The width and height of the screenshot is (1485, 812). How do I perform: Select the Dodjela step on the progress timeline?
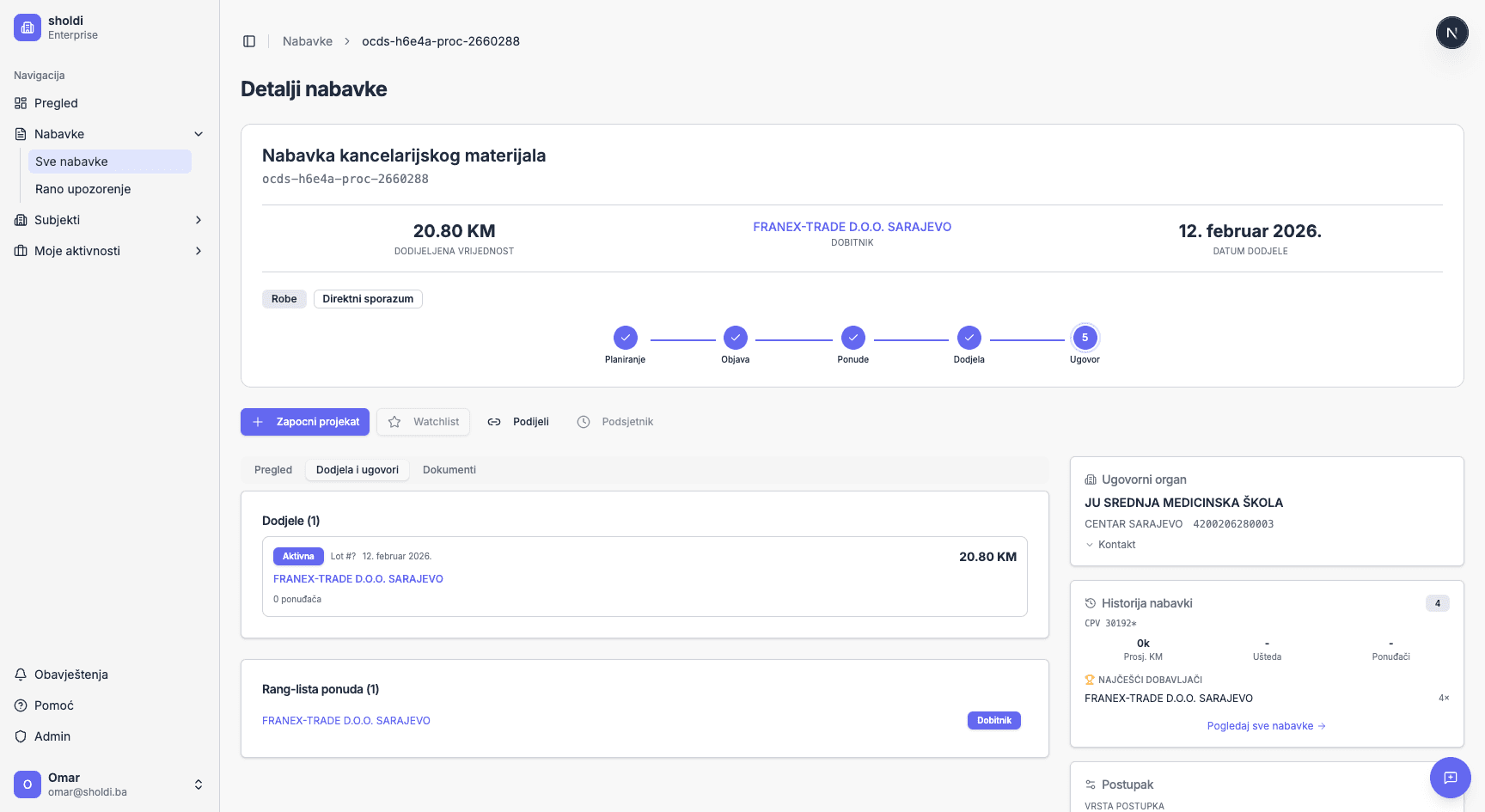(969, 338)
